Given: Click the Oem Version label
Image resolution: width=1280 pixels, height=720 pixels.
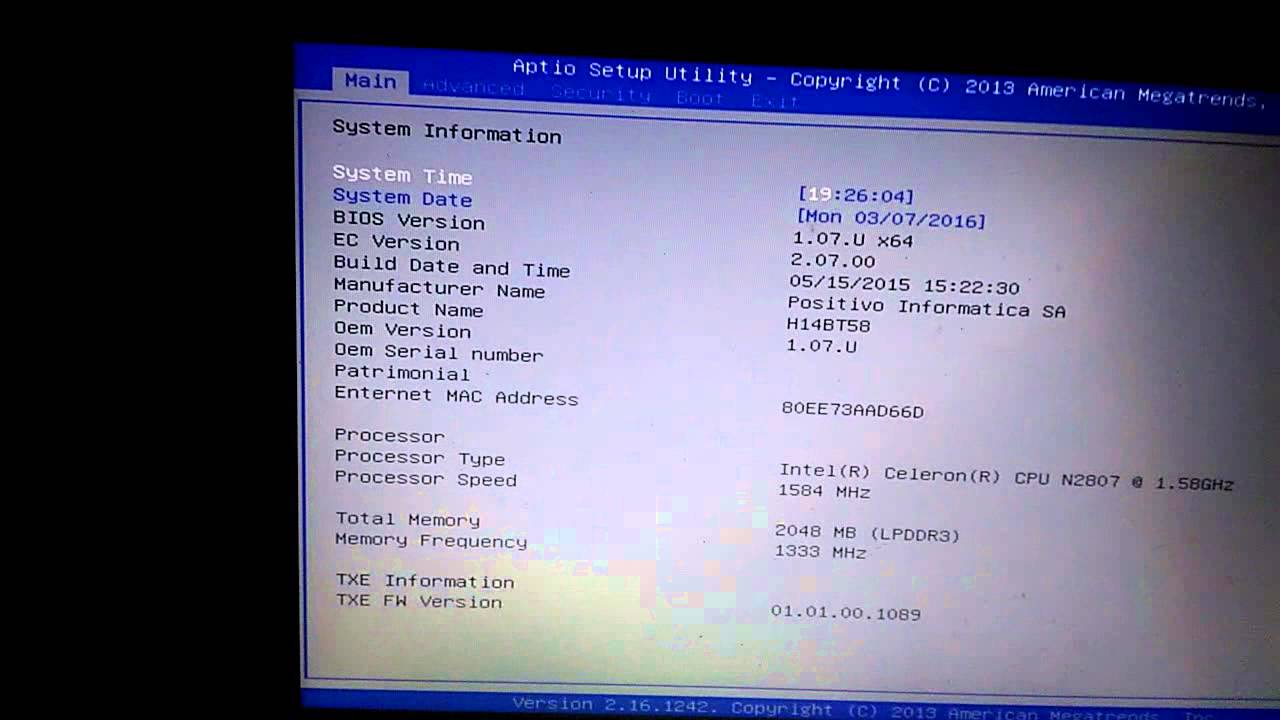Looking at the screenshot, I should 402,329.
